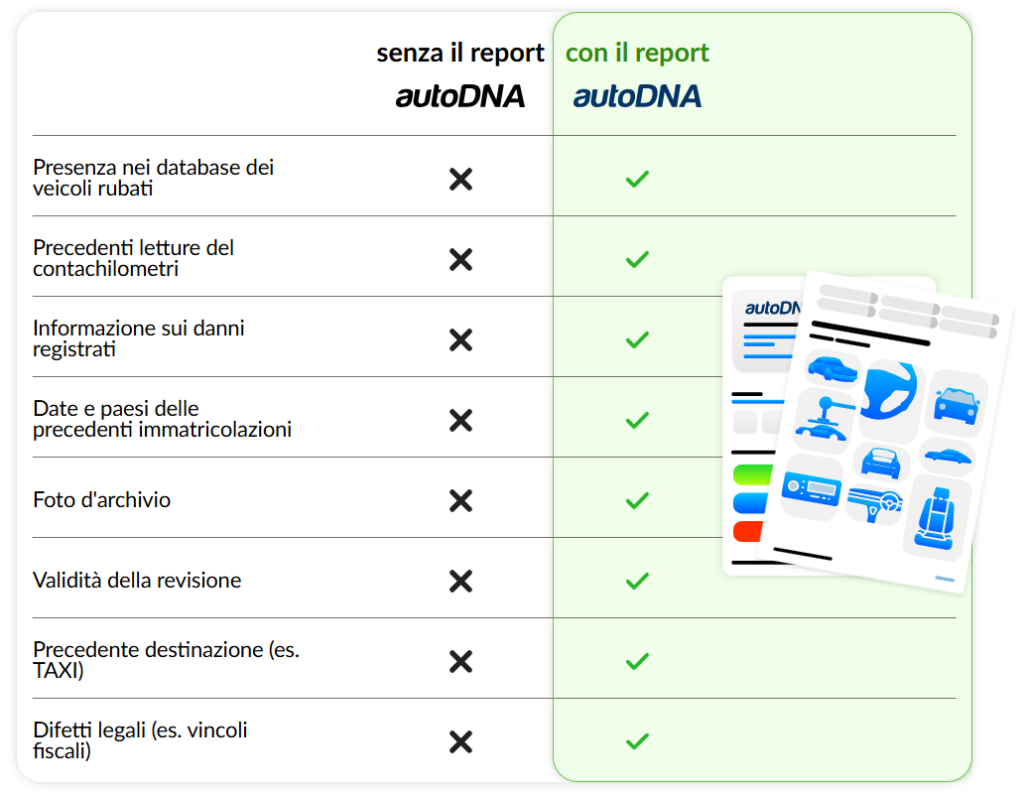Click the 'con il report' column heading
The height and width of the screenshot is (795, 1024).
pyautogui.click(x=637, y=53)
